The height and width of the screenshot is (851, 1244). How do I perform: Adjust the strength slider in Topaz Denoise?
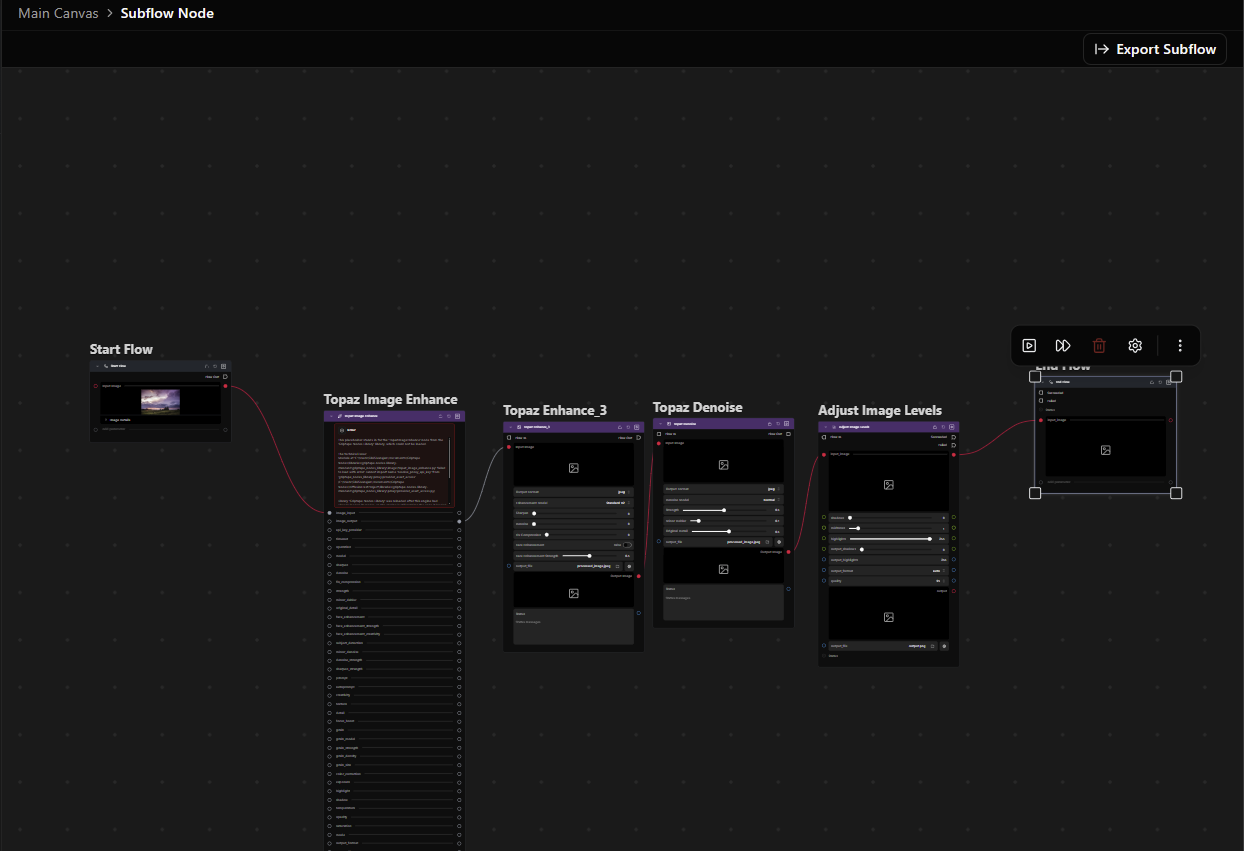tap(724, 510)
